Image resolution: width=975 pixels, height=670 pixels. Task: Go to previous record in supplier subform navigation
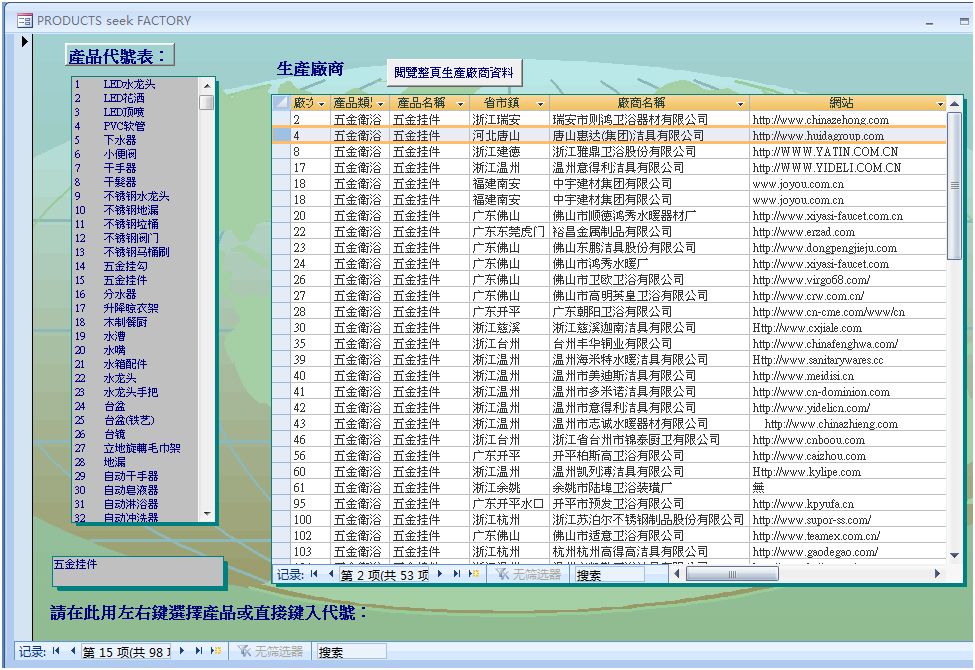point(330,574)
